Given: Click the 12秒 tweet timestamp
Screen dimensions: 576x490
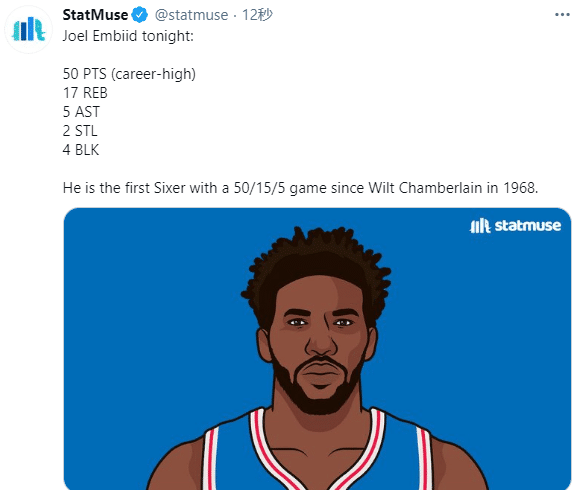Looking at the screenshot, I should tap(257, 15).
